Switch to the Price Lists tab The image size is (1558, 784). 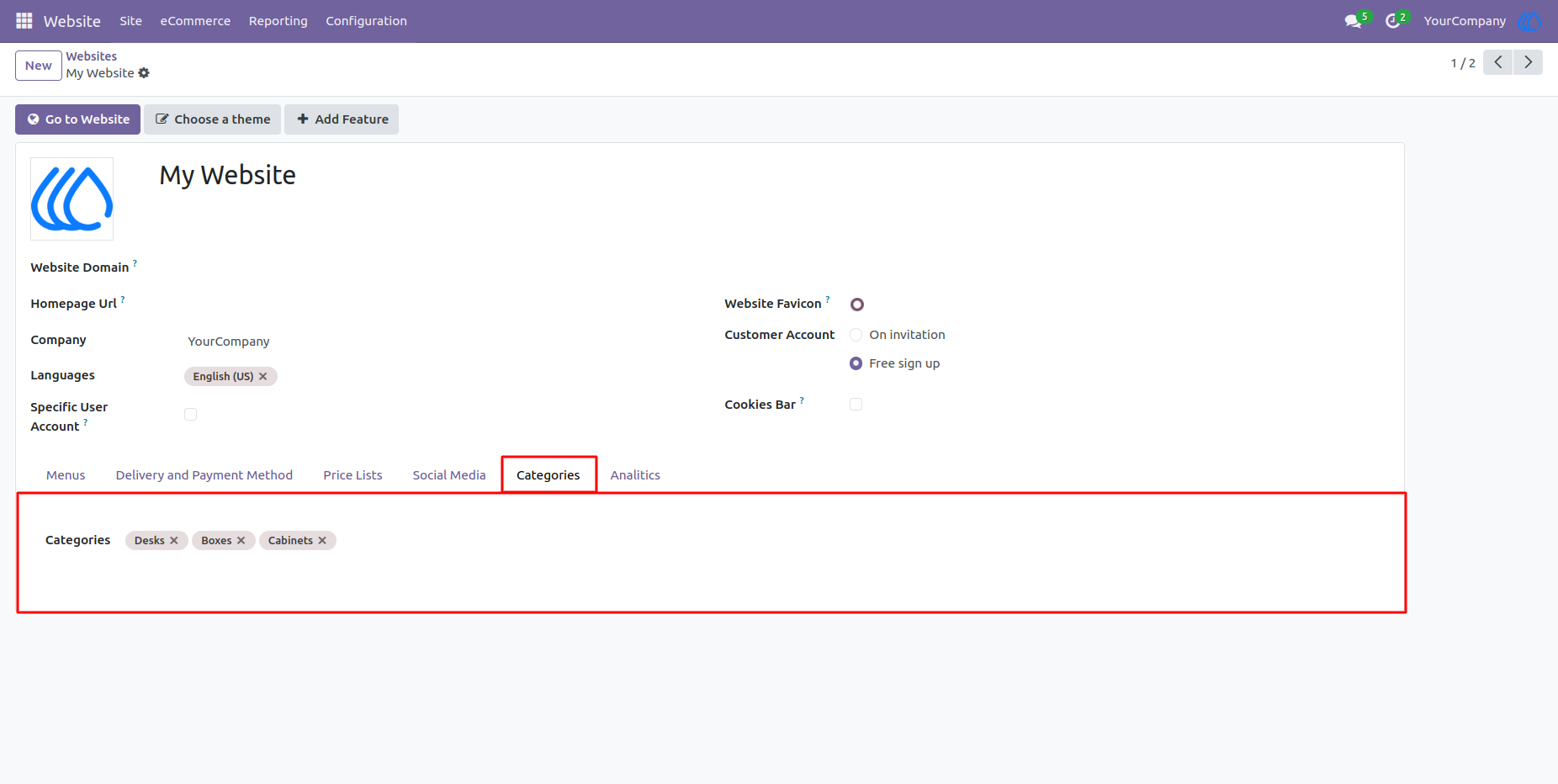tap(352, 475)
